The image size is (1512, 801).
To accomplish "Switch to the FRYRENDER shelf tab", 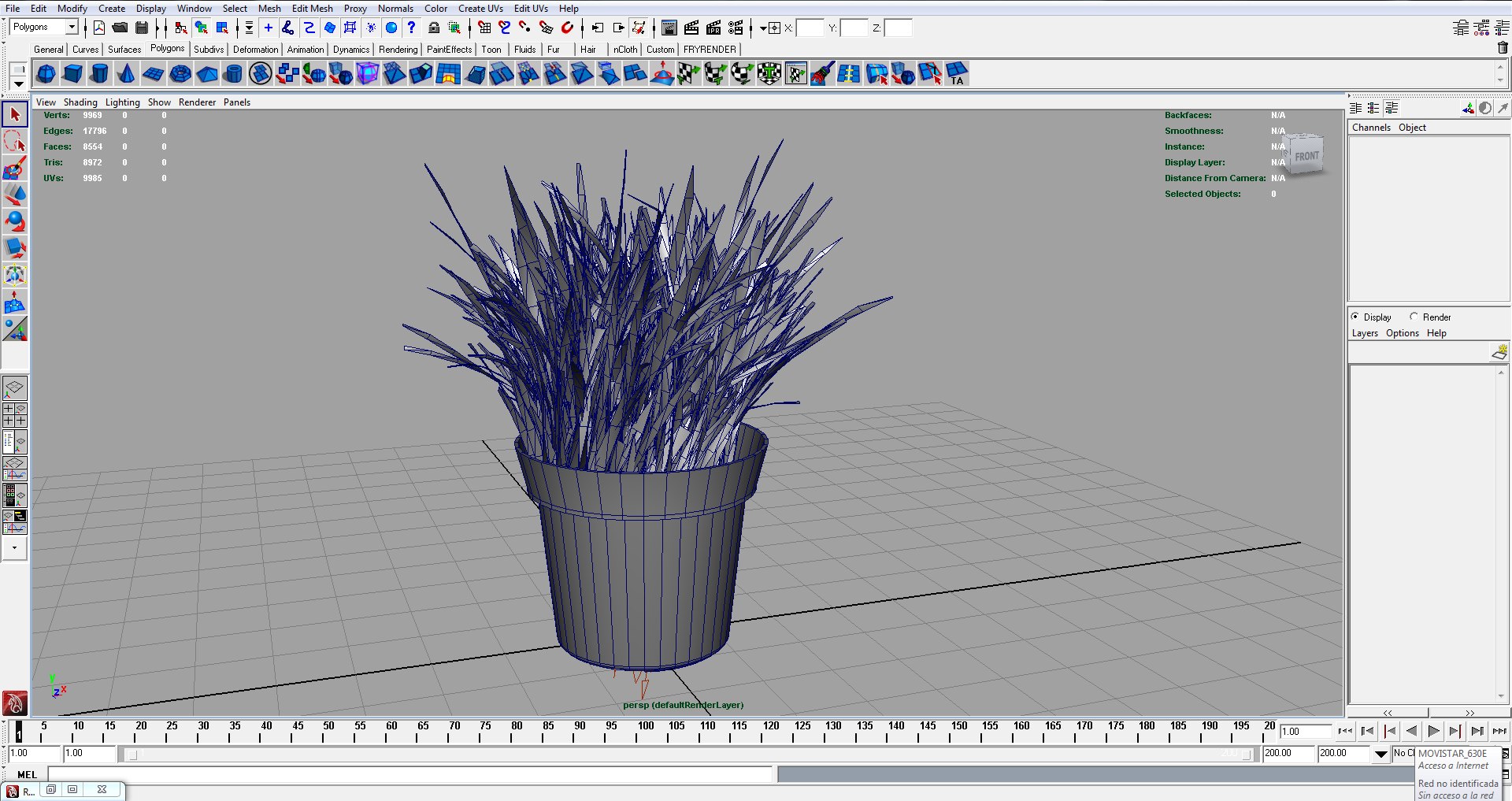I will pyautogui.click(x=710, y=49).
